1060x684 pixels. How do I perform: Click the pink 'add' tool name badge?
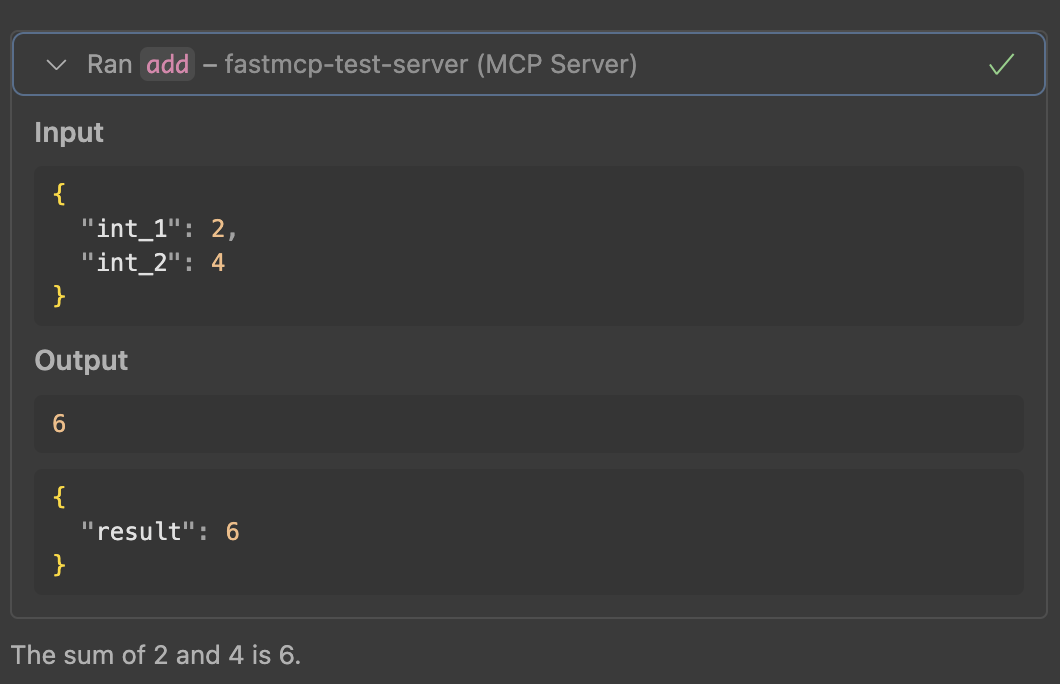tap(167, 65)
